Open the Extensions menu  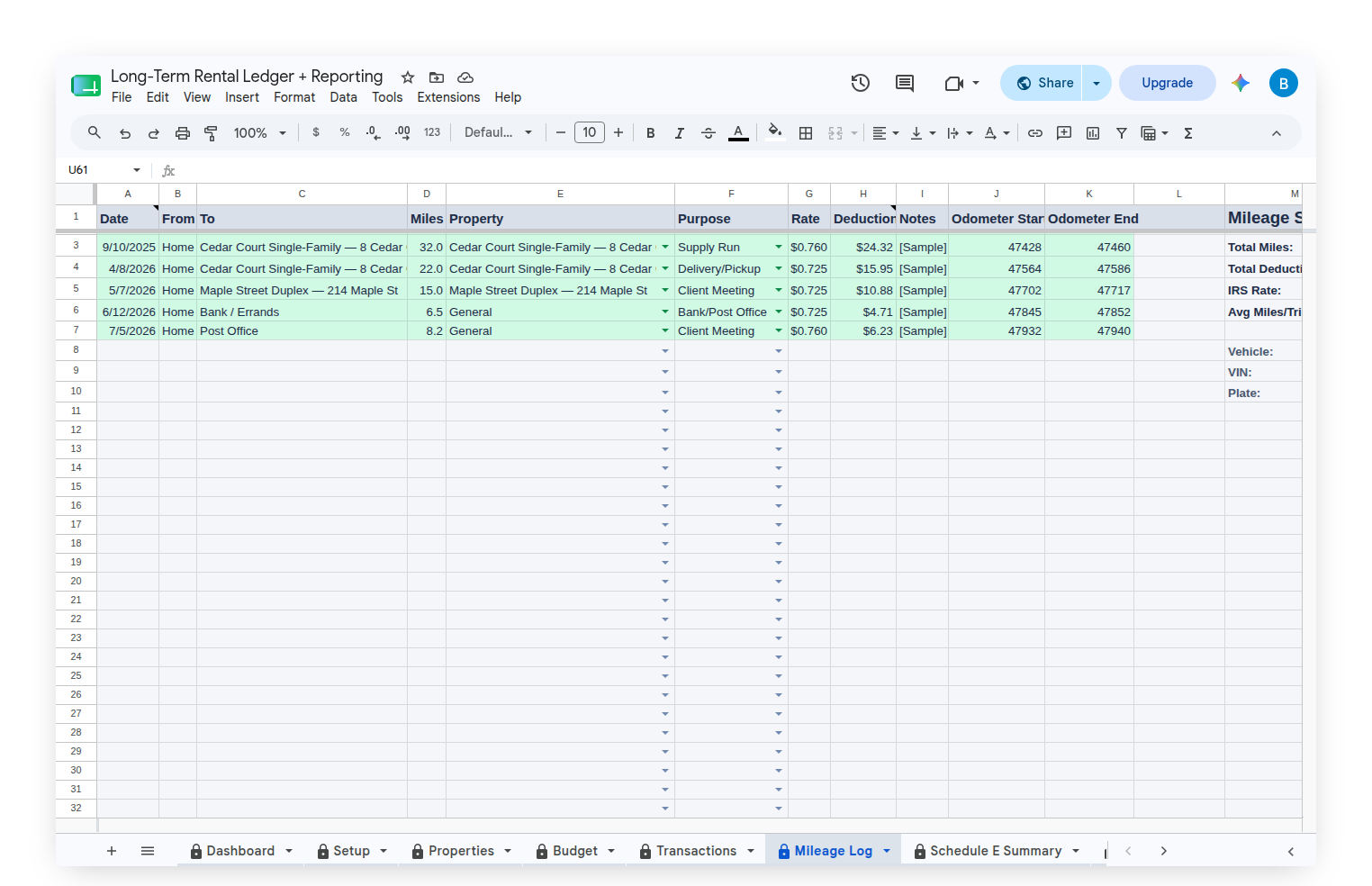pyautogui.click(x=448, y=97)
